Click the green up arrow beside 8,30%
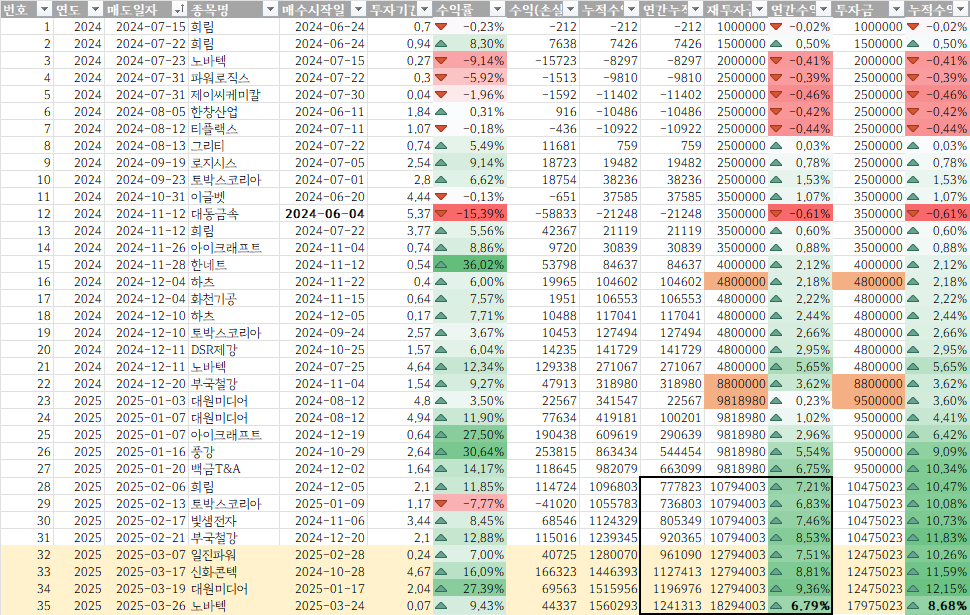Screen dimensions: 970x615 pyautogui.click(x=441, y=44)
